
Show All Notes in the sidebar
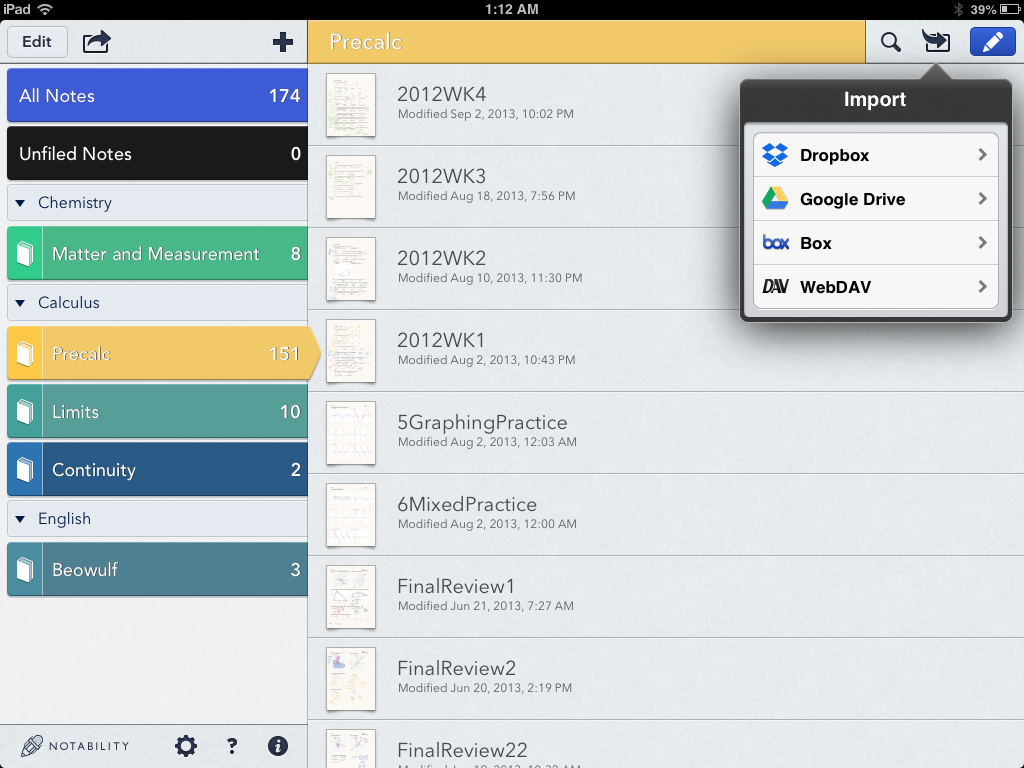click(x=157, y=96)
